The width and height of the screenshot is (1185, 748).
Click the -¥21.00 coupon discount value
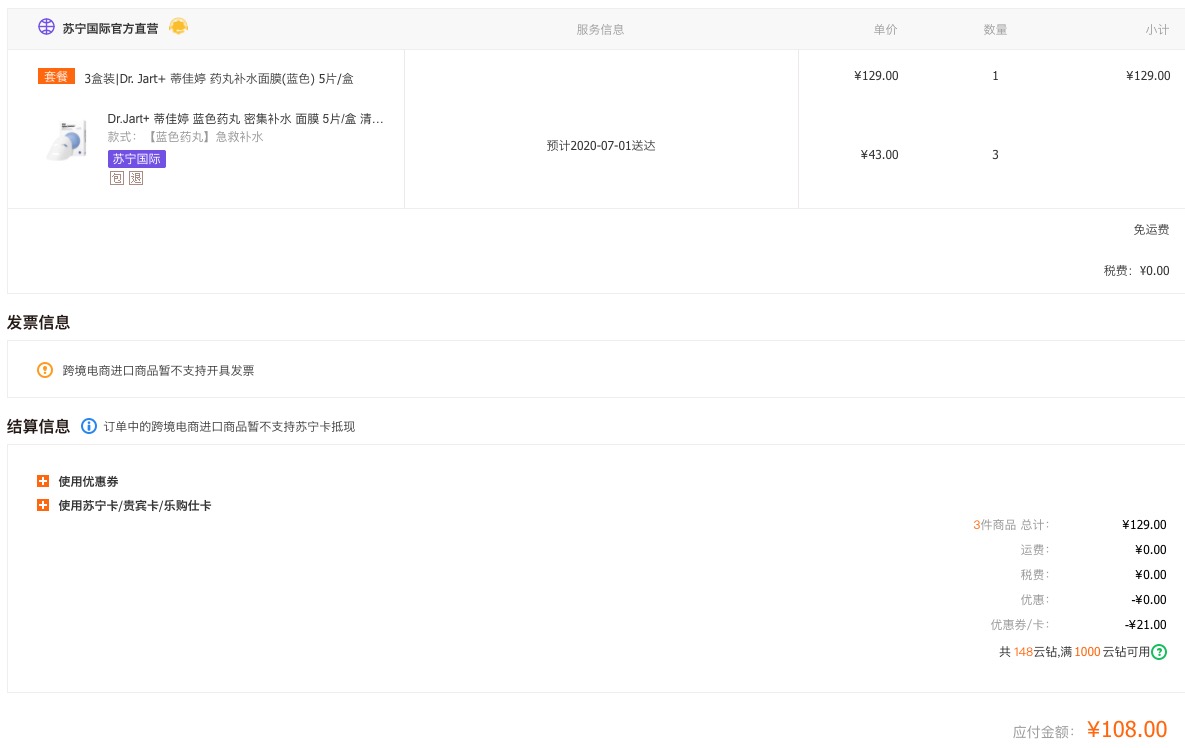coord(1146,625)
